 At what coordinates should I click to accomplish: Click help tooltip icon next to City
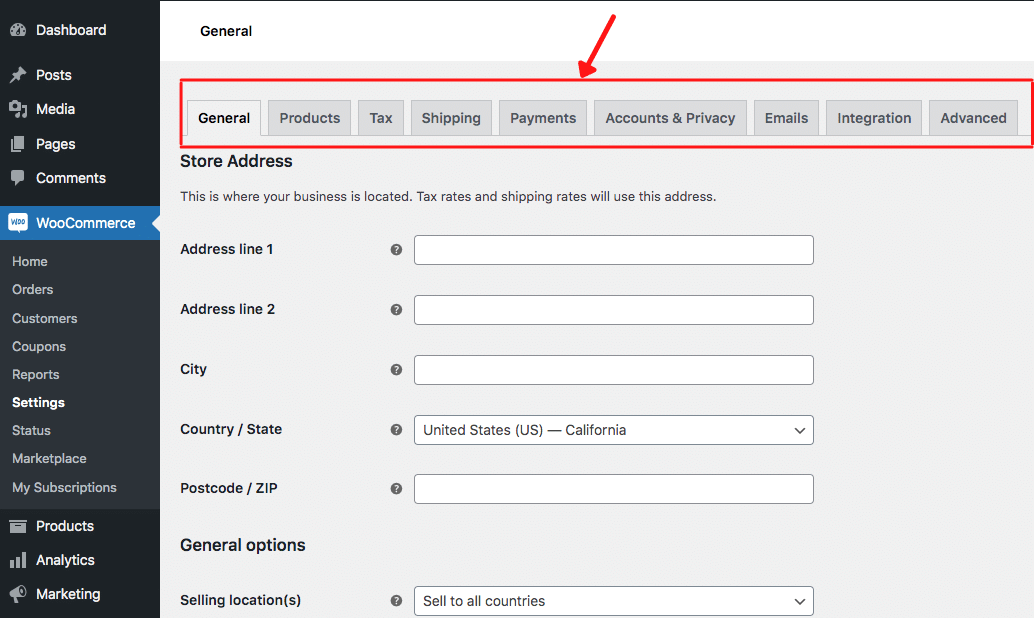pyautogui.click(x=396, y=370)
